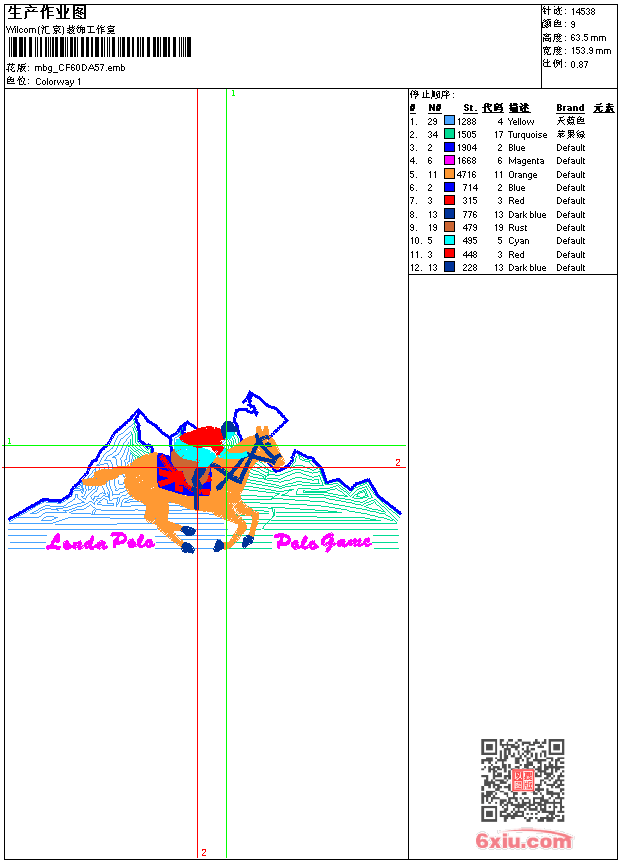
Task: Select the Red swatch with 315 stitches
Action: click(x=449, y=200)
